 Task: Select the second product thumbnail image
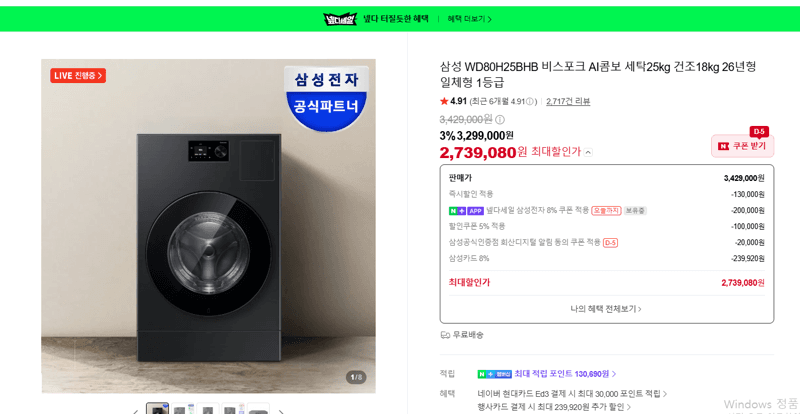point(183,408)
